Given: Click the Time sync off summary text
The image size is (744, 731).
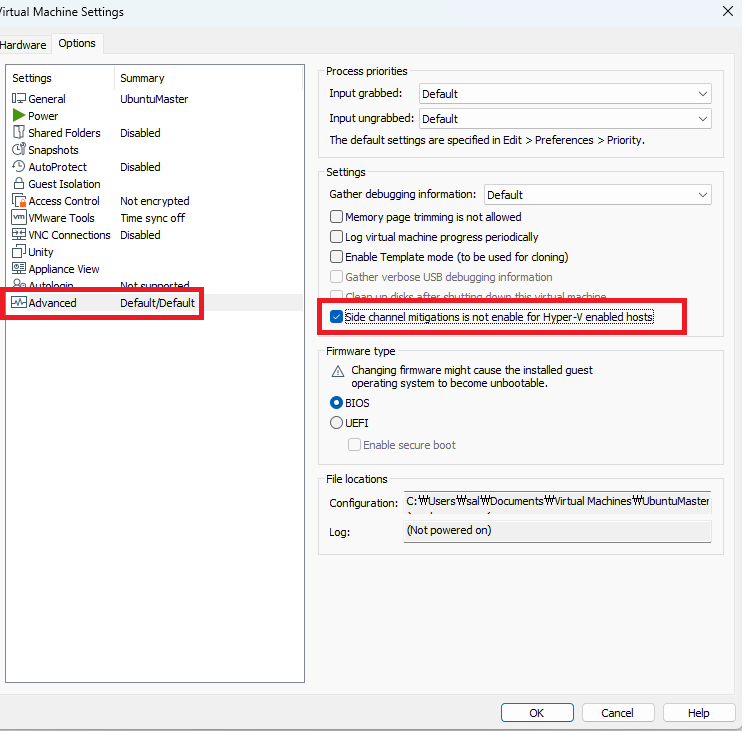Looking at the screenshot, I should click(x=152, y=218).
